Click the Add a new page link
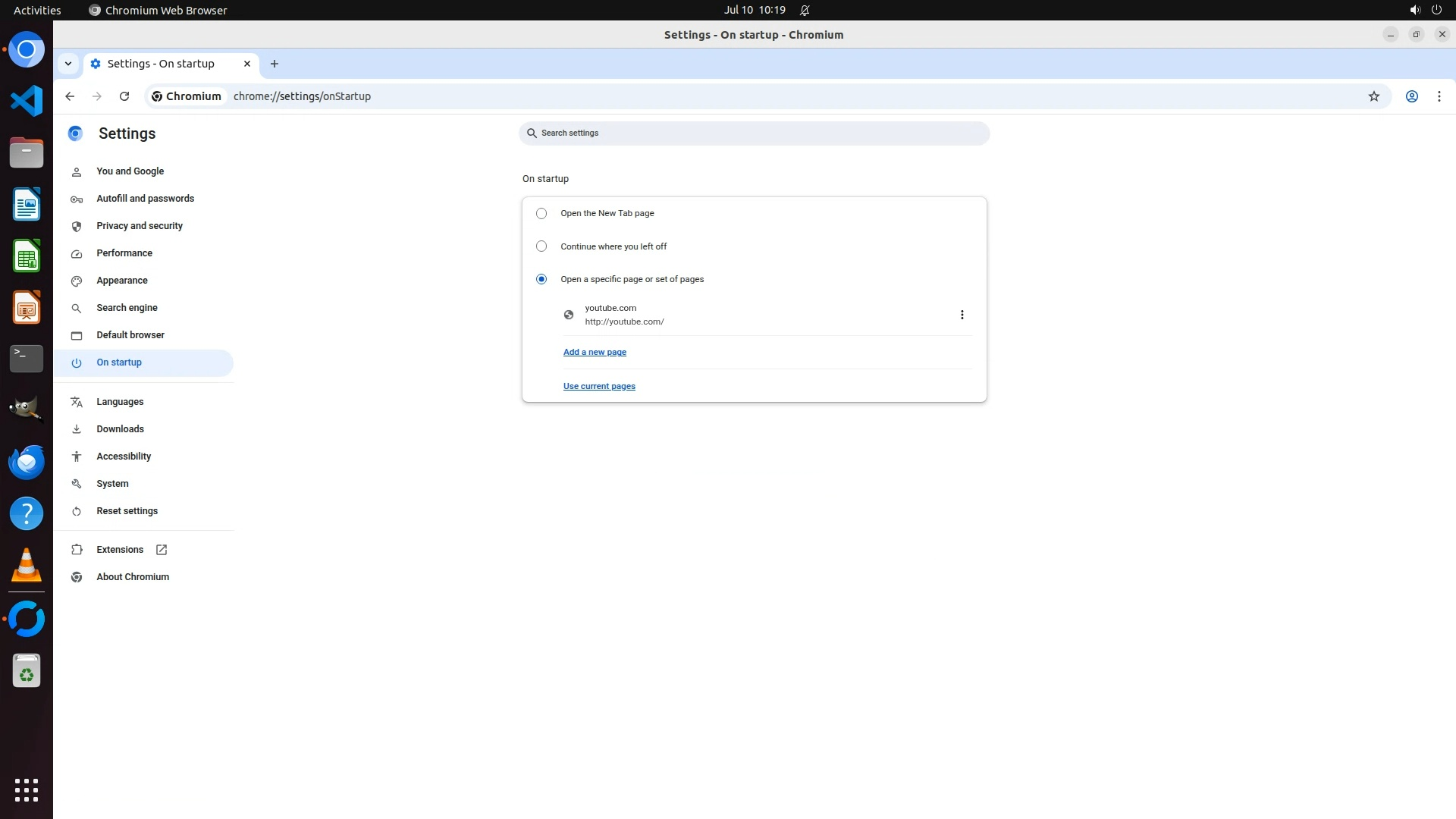Image resolution: width=1456 pixels, height=819 pixels. (595, 352)
